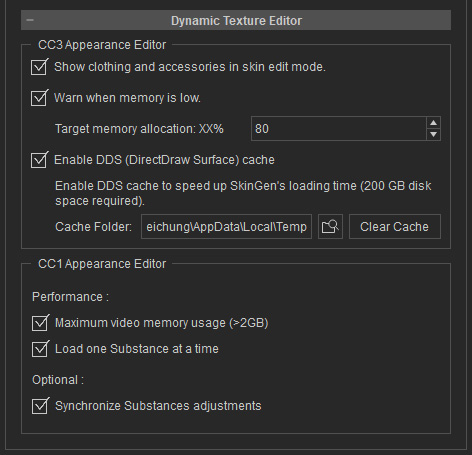Image resolution: width=472 pixels, height=455 pixels.
Task: Uncheck Enable DDS cache option
Action: pos(39,160)
